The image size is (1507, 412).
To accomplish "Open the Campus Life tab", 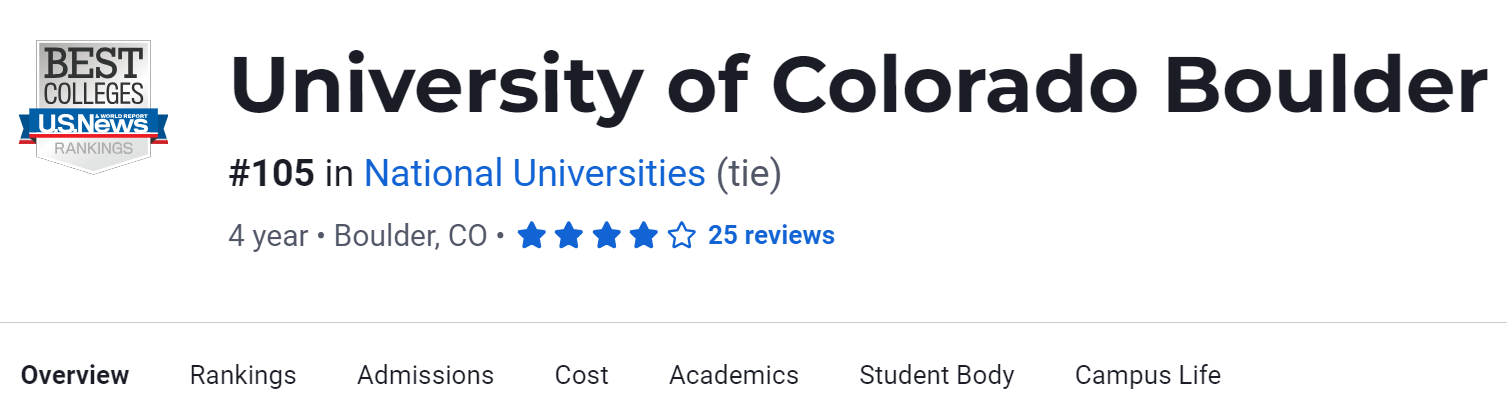I will coord(1147,375).
